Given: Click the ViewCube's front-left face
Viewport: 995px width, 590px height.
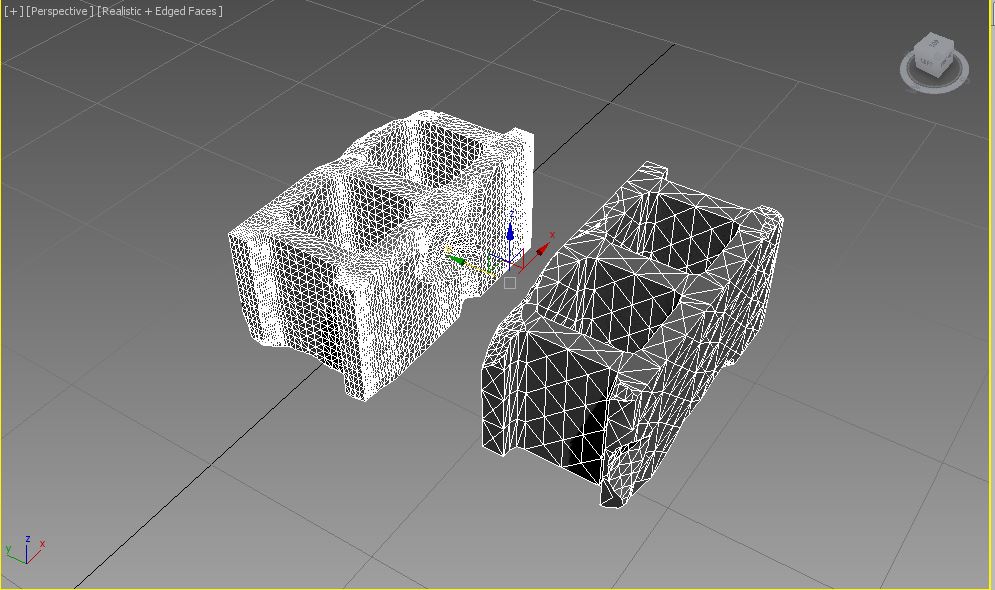Looking at the screenshot, I should point(927,62).
